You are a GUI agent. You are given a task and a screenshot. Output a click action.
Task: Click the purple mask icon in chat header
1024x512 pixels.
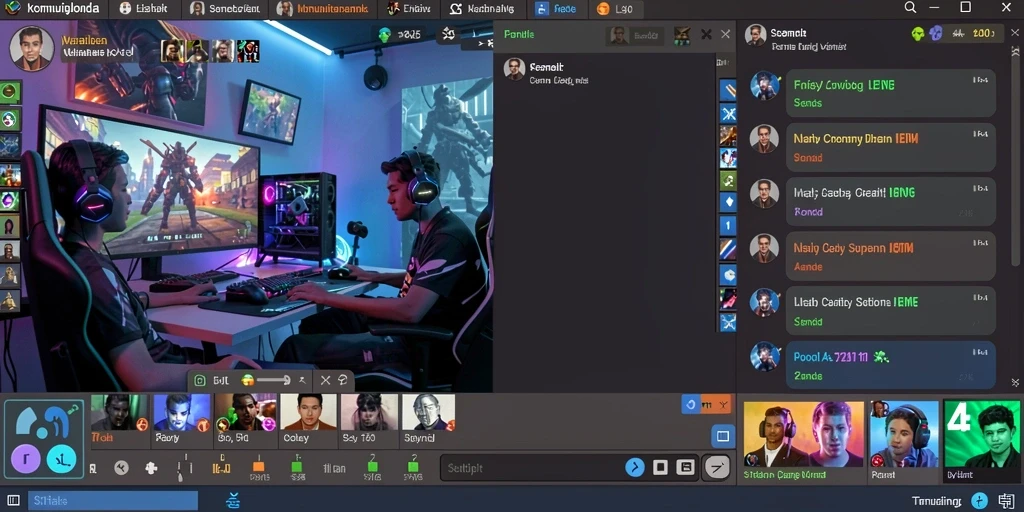(x=936, y=34)
